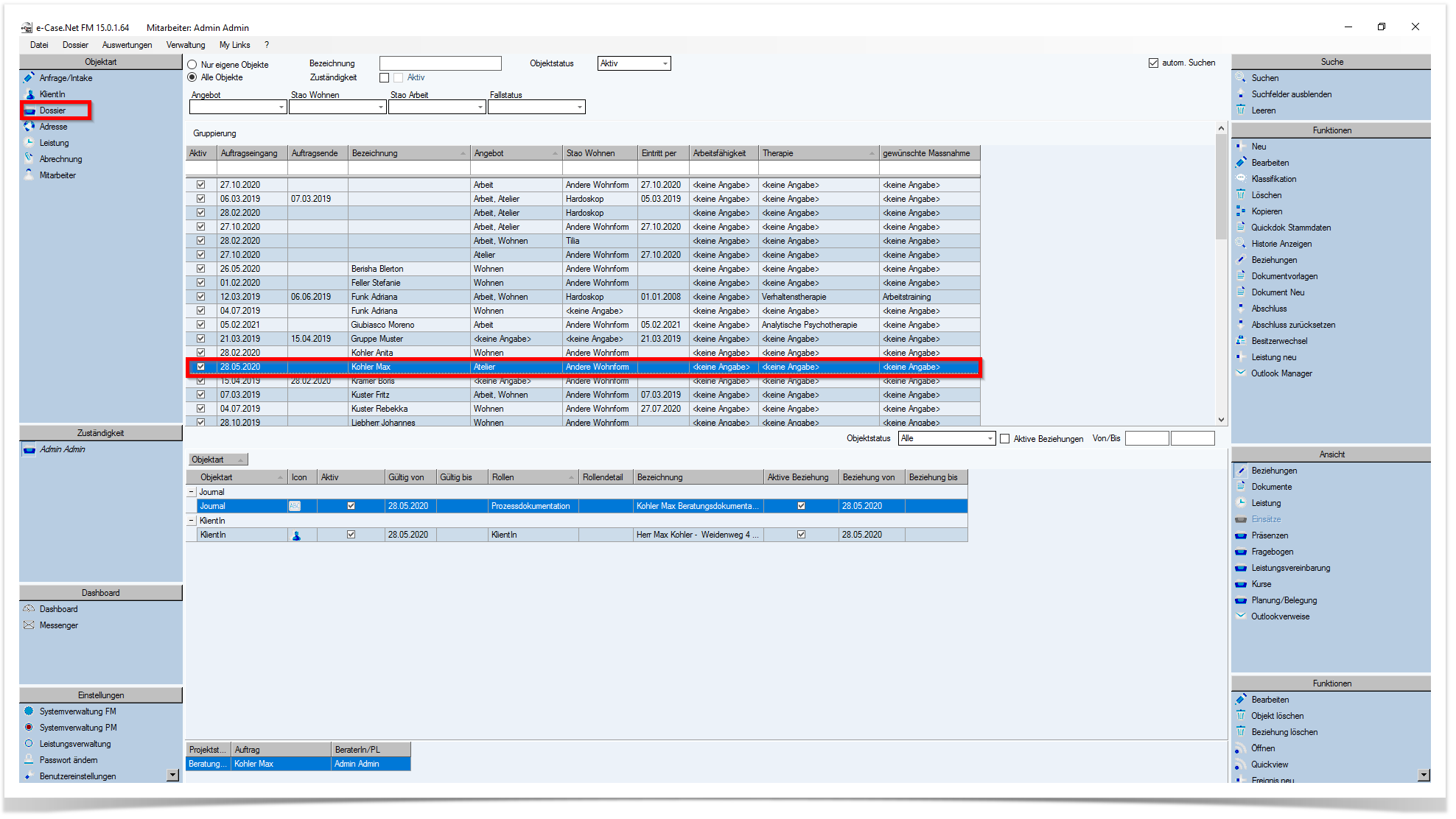Open the Stao Arbeit filter dropdown
The image size is (1456, 819).
(x=480, y=108)
